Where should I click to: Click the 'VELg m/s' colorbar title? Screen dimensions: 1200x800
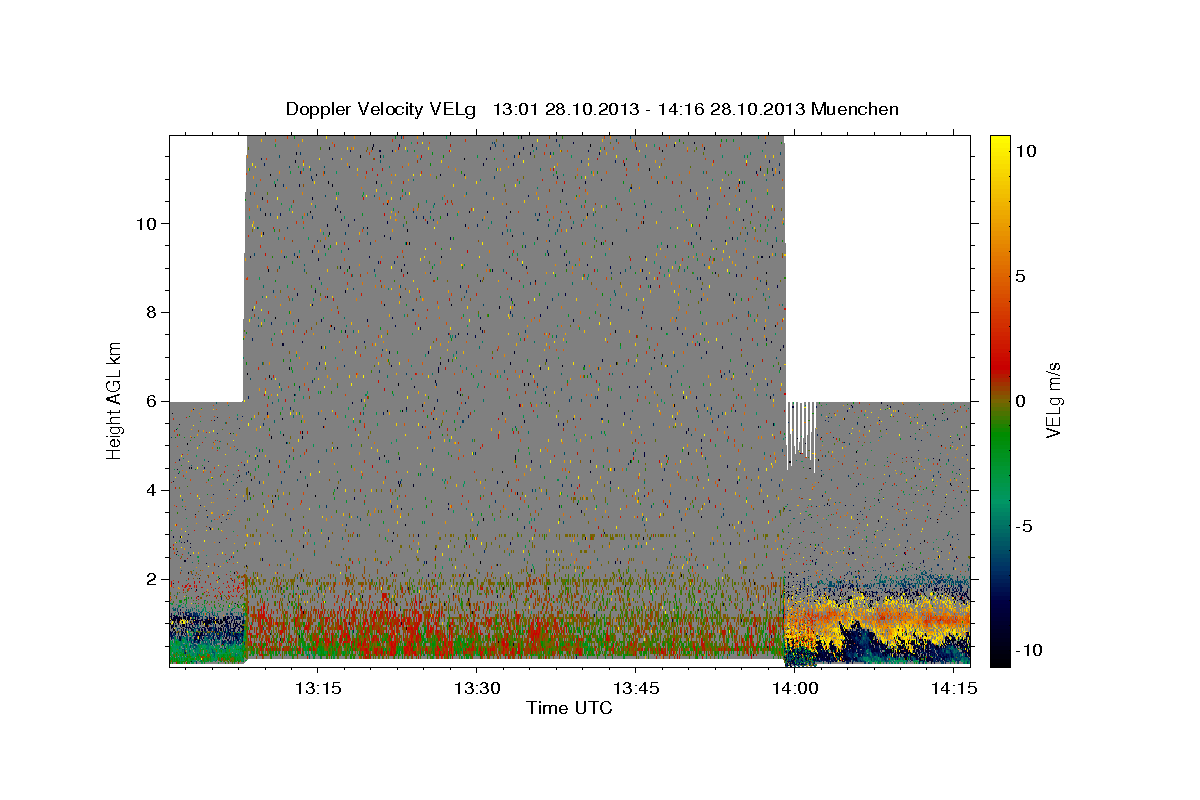1056,401
